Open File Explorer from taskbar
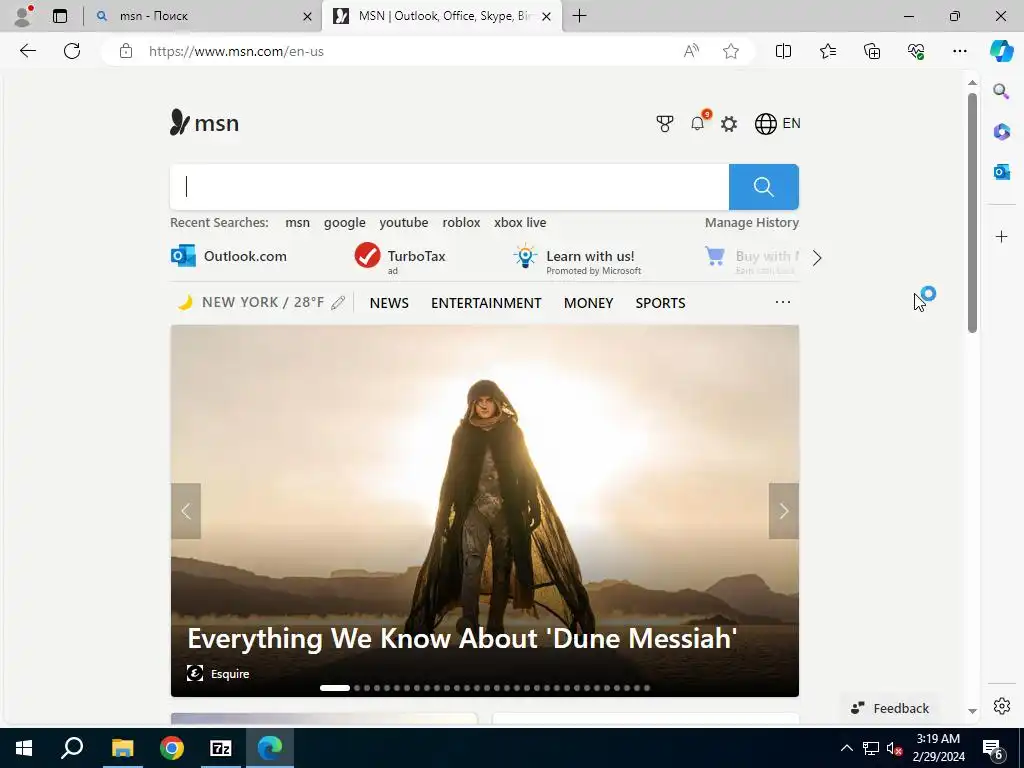Image resolution: width=1024 pixels, height=768 pixels. (122, 748)
